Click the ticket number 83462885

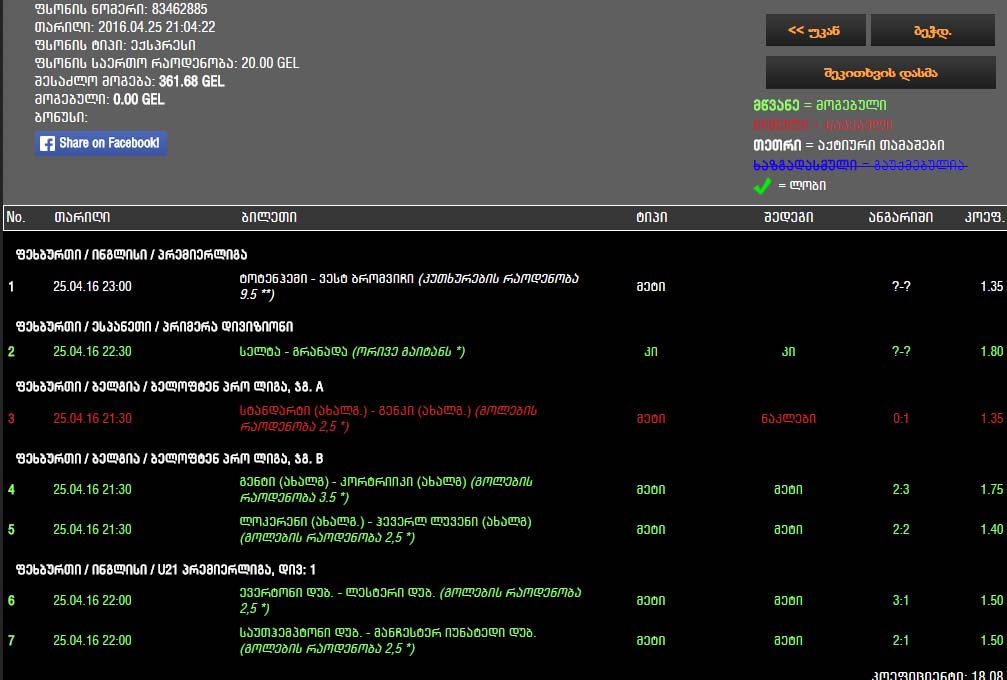point(180,10)
